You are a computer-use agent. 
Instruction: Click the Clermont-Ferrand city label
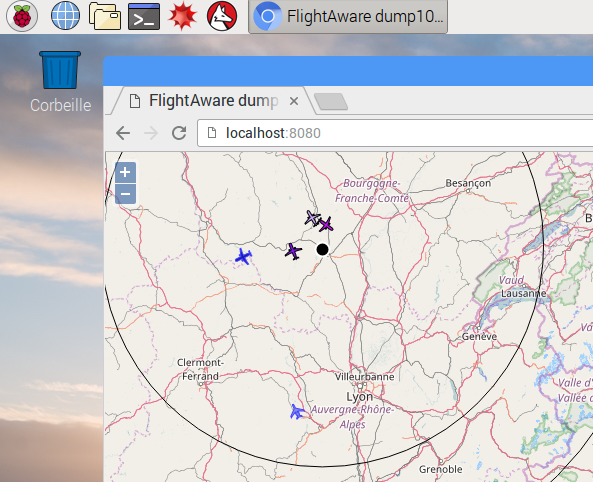tap(200, 369)
